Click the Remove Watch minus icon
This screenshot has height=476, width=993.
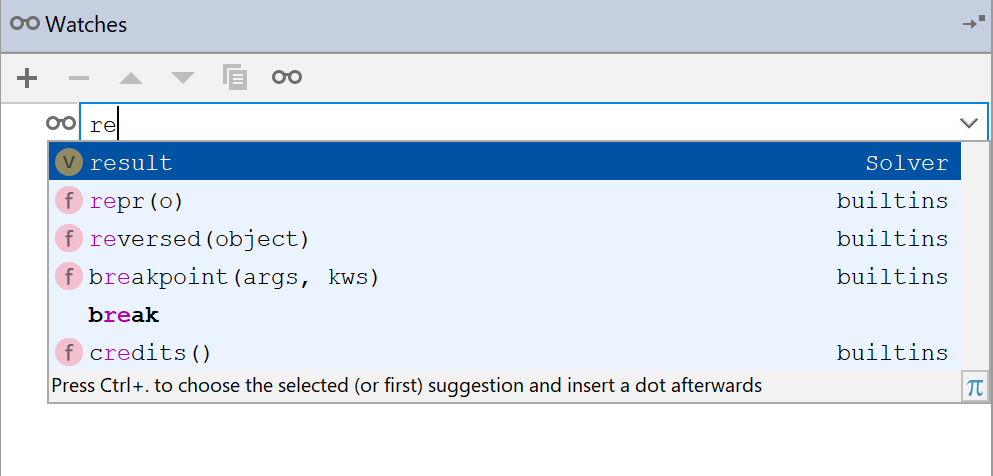[79, 78]
